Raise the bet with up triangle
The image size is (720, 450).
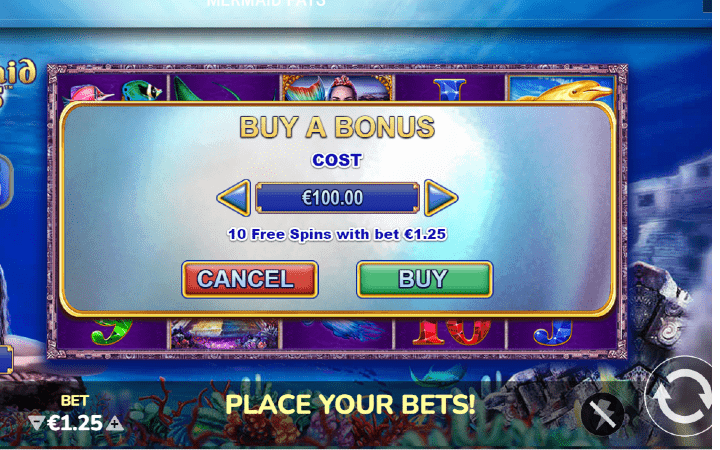point(115,423)
